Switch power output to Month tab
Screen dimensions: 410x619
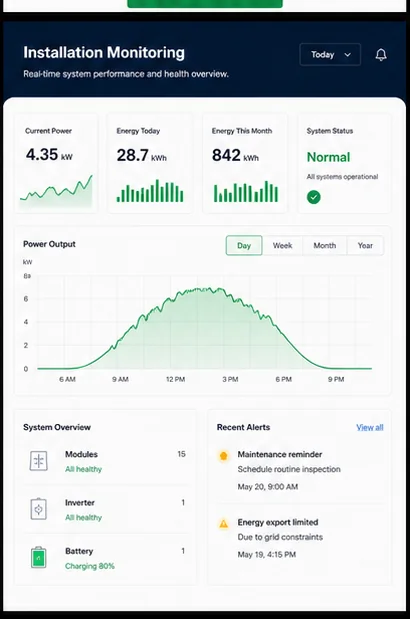point(324,246)
